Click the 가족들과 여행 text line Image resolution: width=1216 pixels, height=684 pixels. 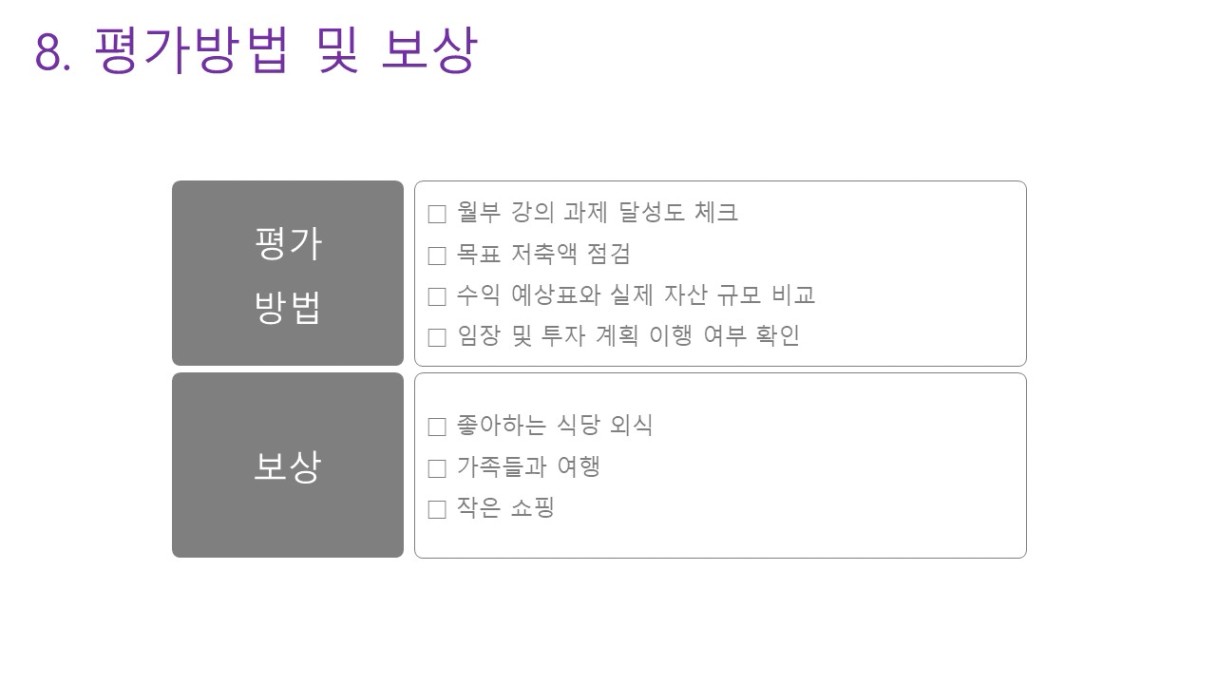click(x=528, y=467)
